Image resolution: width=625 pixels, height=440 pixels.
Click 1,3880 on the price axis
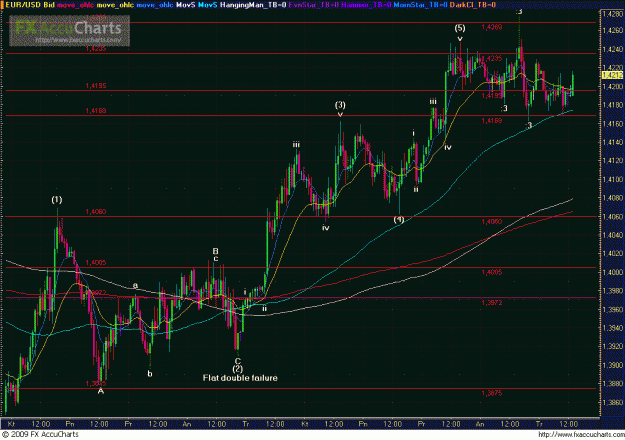point(612,384)
